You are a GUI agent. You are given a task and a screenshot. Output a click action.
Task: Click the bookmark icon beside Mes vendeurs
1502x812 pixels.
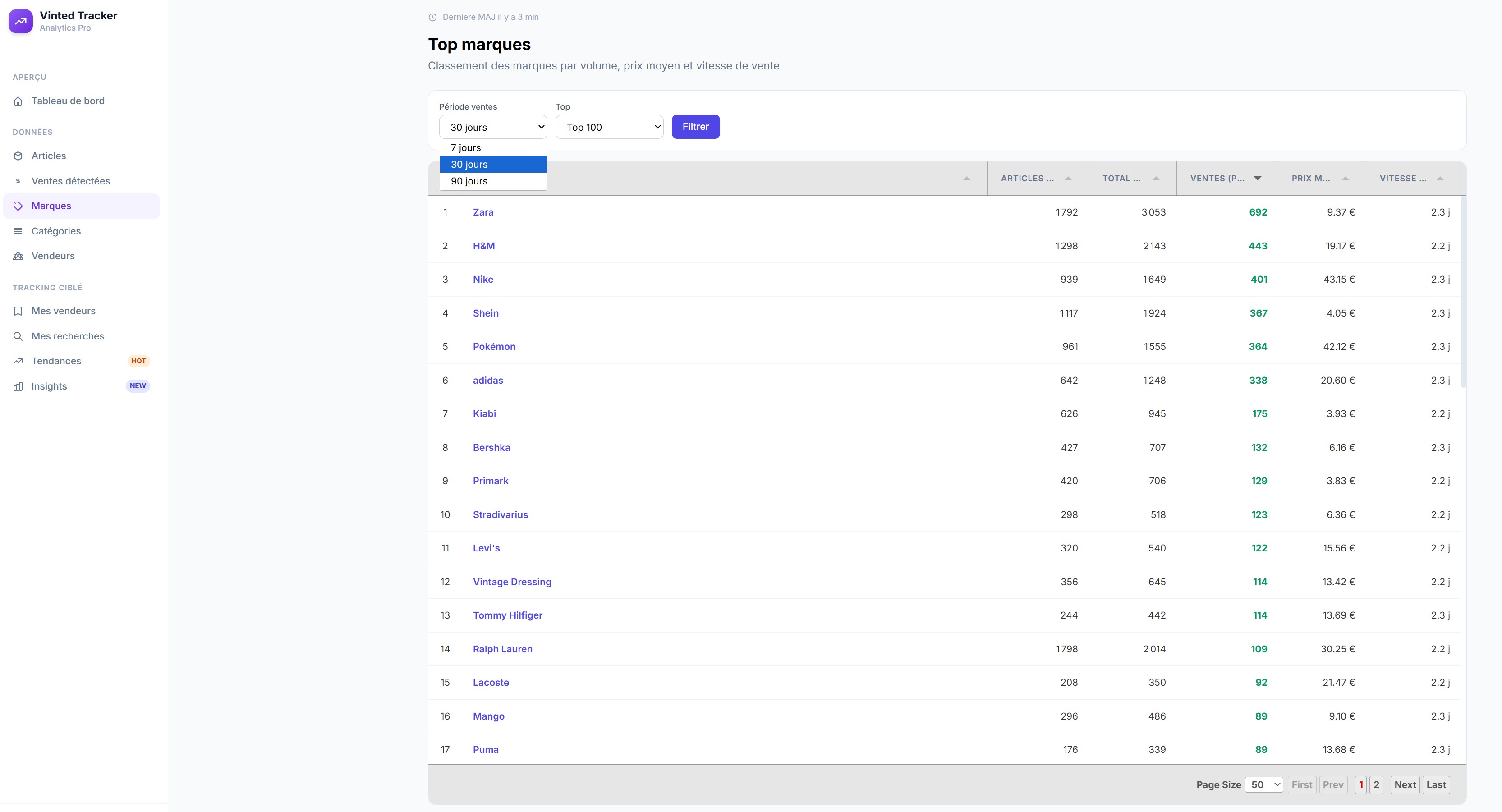coord(18,311)
